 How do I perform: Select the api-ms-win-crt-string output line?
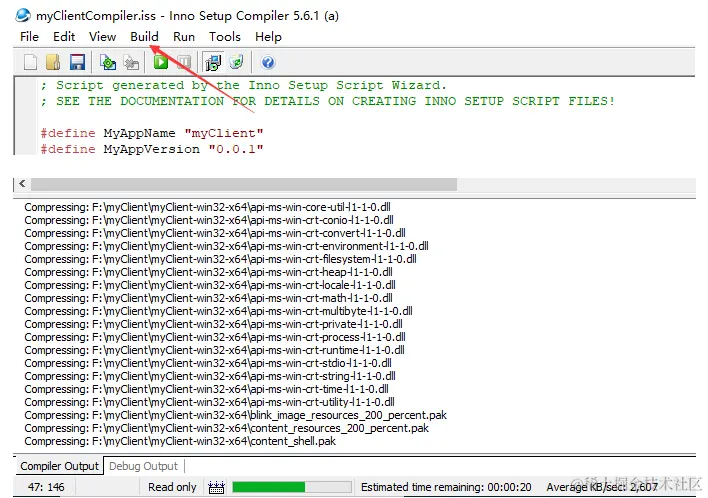click(210, 376)
